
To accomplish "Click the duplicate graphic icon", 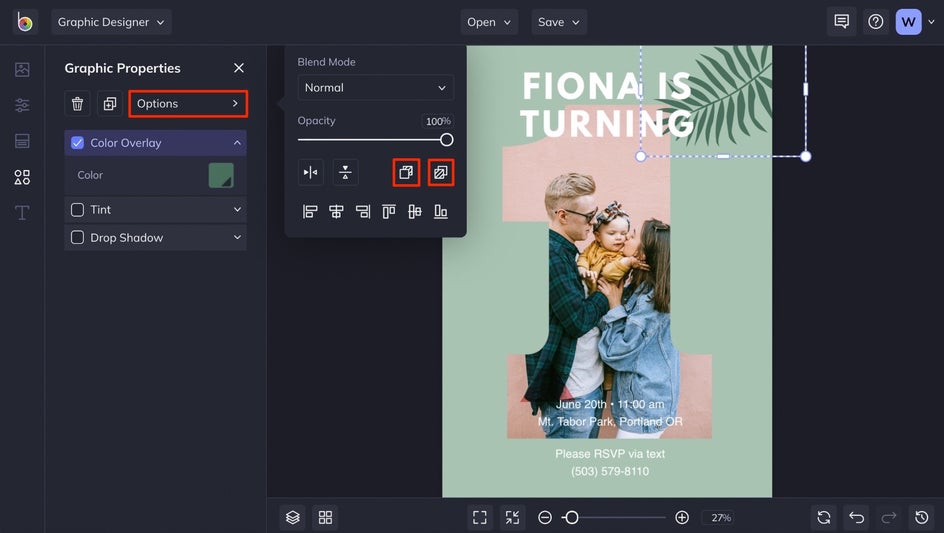I will (x=110, y=104).
